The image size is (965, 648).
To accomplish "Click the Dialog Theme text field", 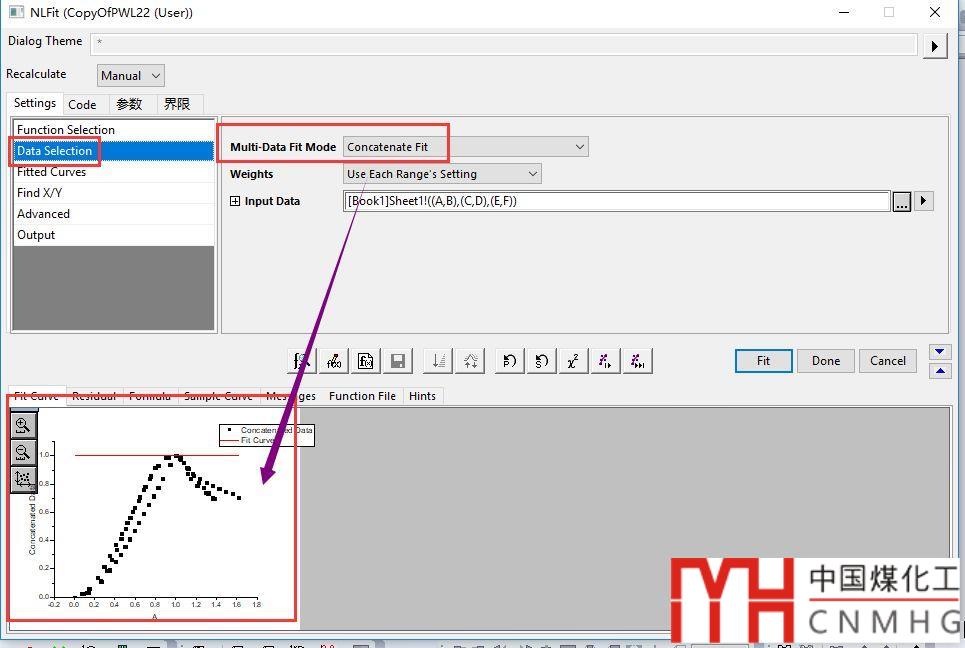I will point(503,43).
